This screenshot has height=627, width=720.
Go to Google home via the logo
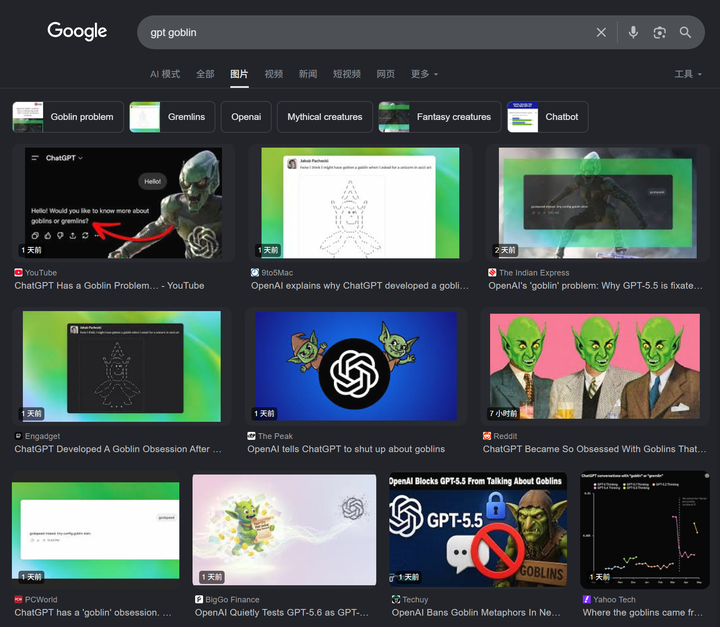[x=77, y=31]
